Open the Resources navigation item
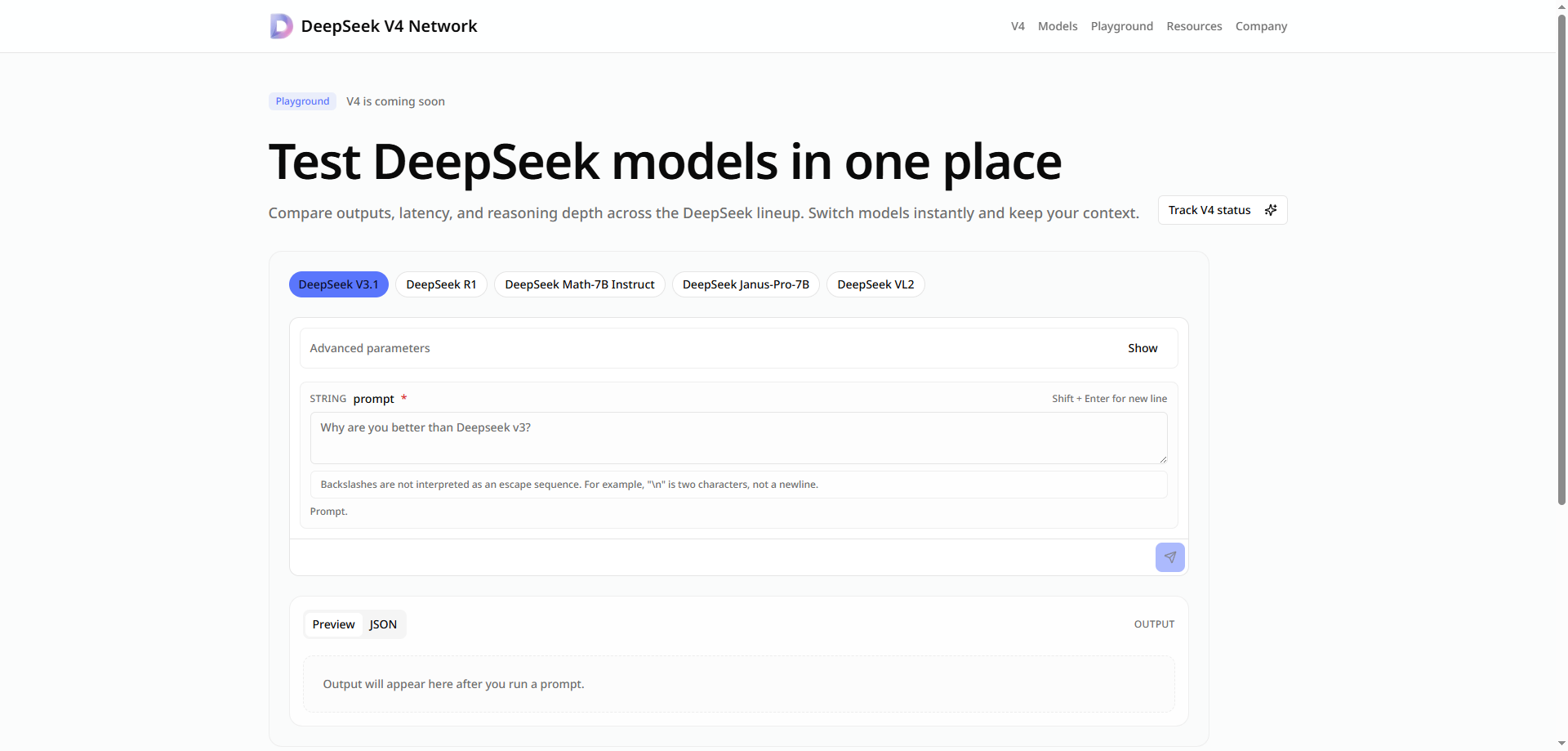 tap(1194, 25)
